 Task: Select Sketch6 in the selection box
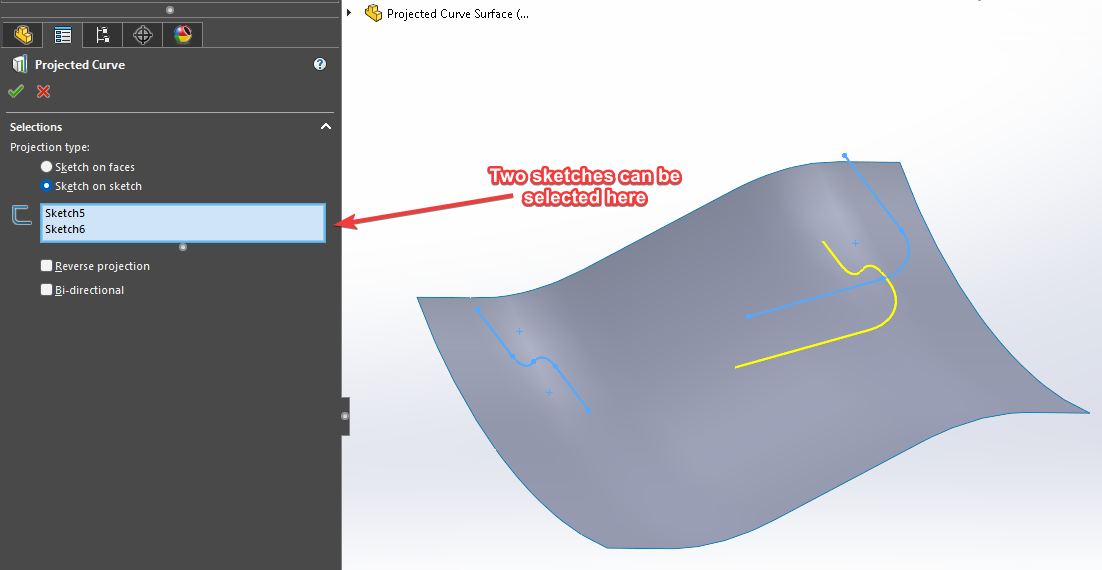click(65, 229)
